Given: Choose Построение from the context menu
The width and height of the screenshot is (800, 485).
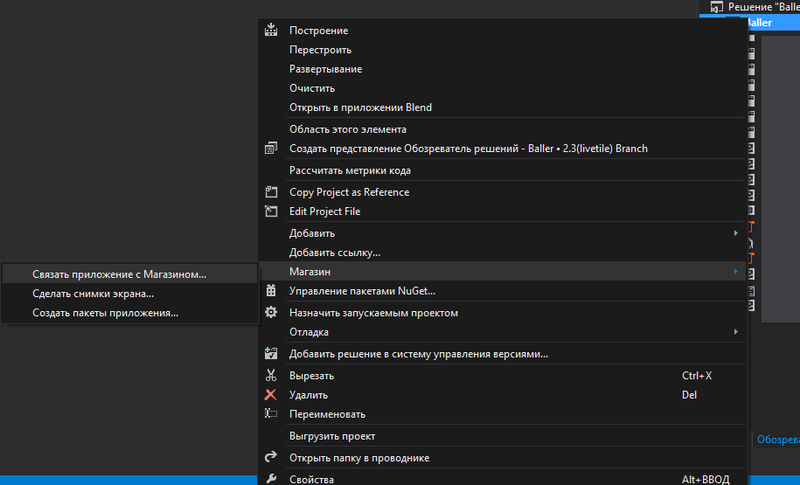Looking at the screenshot, I should 503,31.
